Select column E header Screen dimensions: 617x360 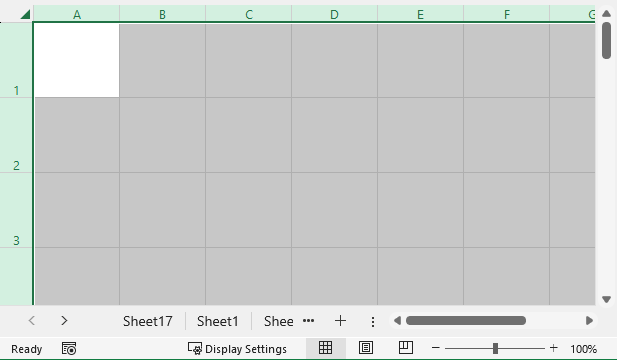pos(420,15)
